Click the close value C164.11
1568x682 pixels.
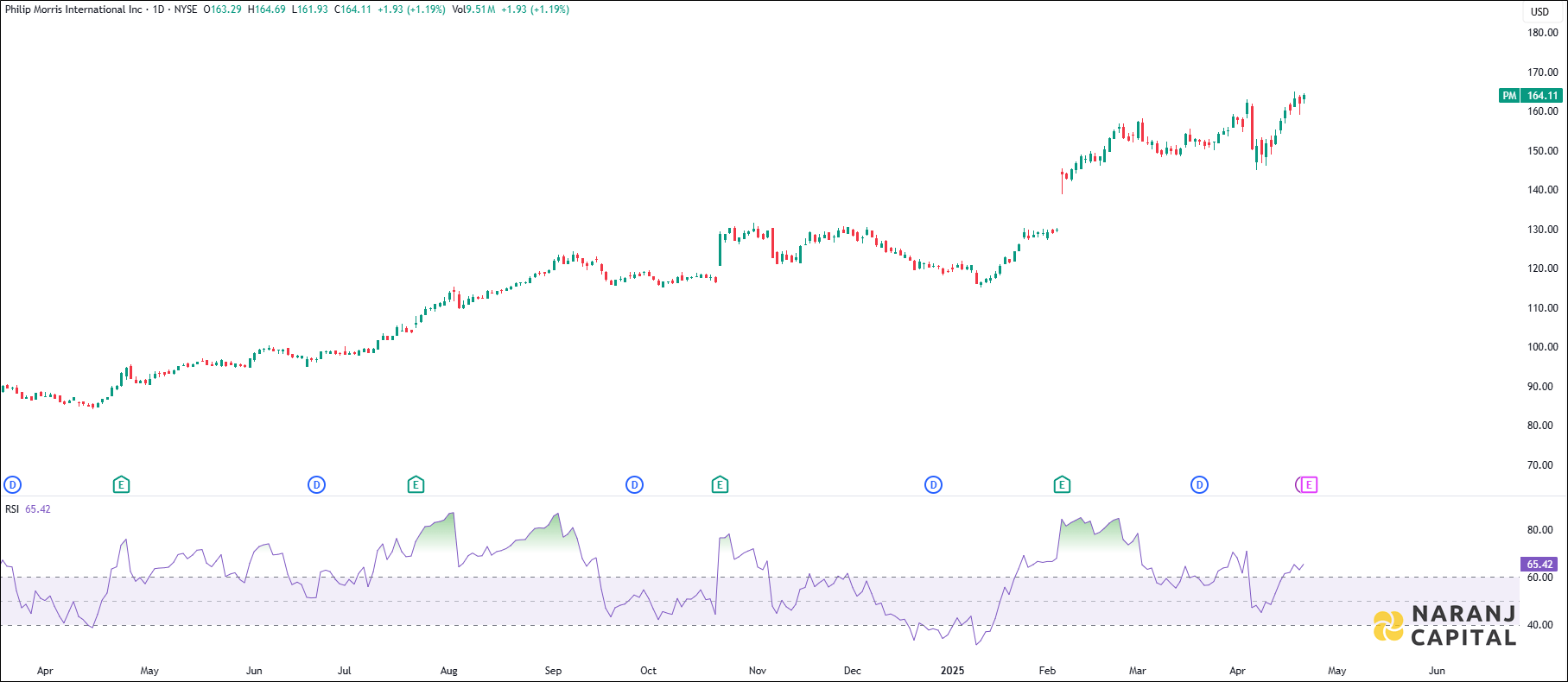(x=352, y=9)
